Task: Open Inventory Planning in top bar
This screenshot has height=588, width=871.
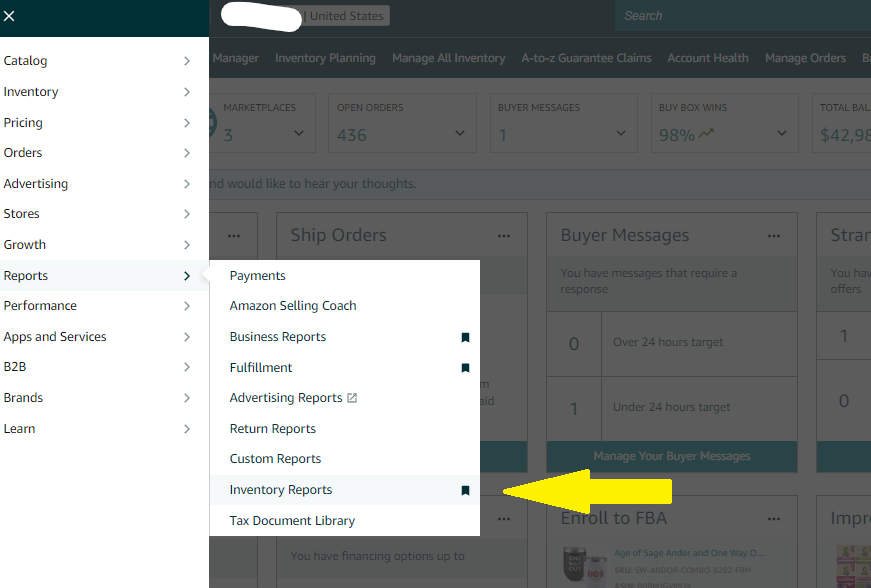Action: pos(325,58)
